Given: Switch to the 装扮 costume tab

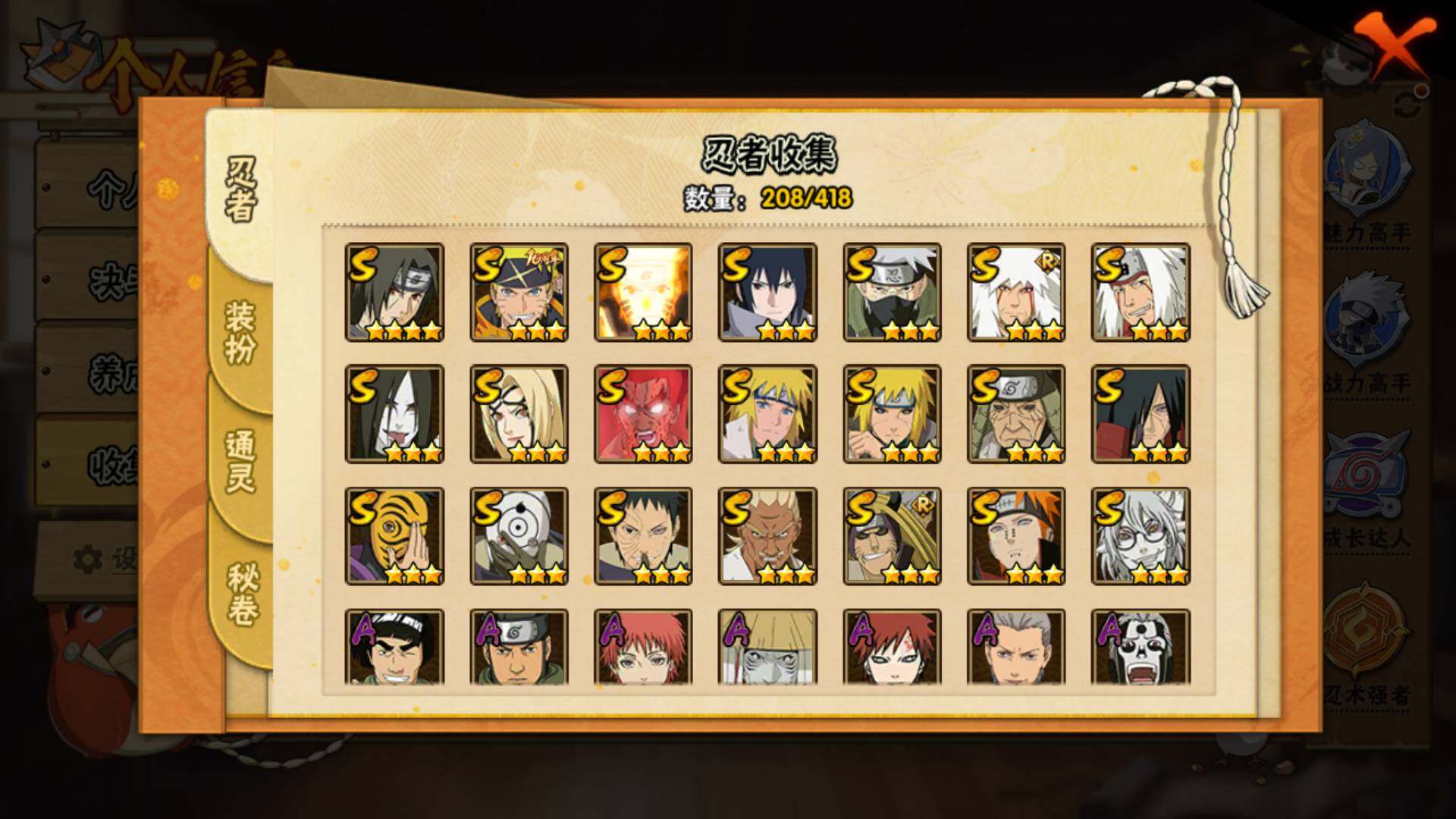Looking at the screenshot, I should [240, 332].
